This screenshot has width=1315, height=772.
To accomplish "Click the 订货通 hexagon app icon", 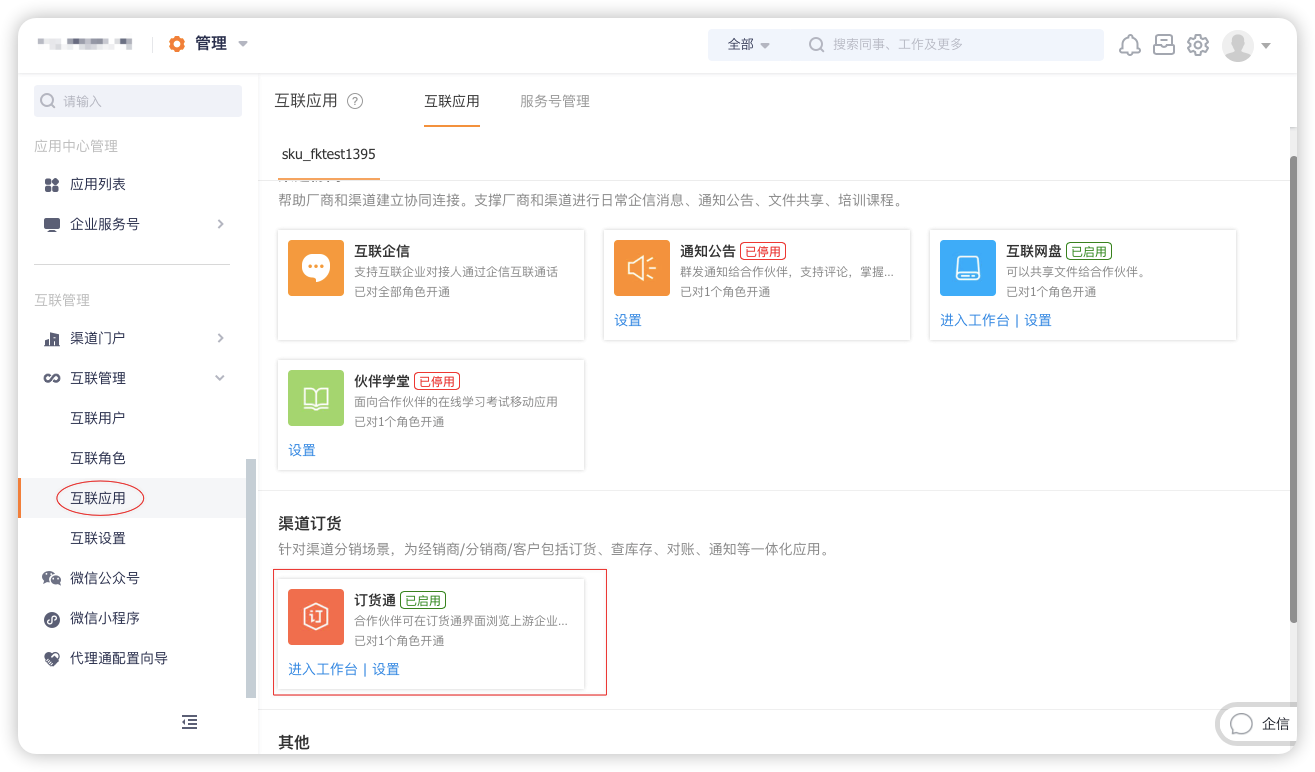I will click(x=316, y=617).
